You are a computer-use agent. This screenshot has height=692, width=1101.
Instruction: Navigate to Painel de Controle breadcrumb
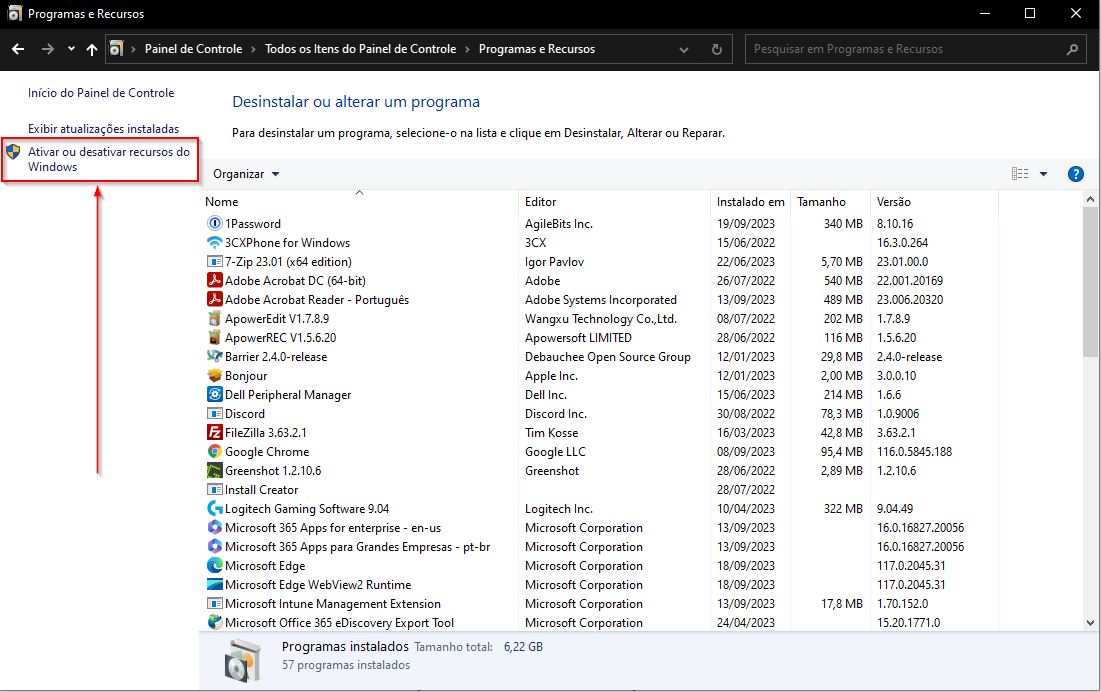[193, 49]
